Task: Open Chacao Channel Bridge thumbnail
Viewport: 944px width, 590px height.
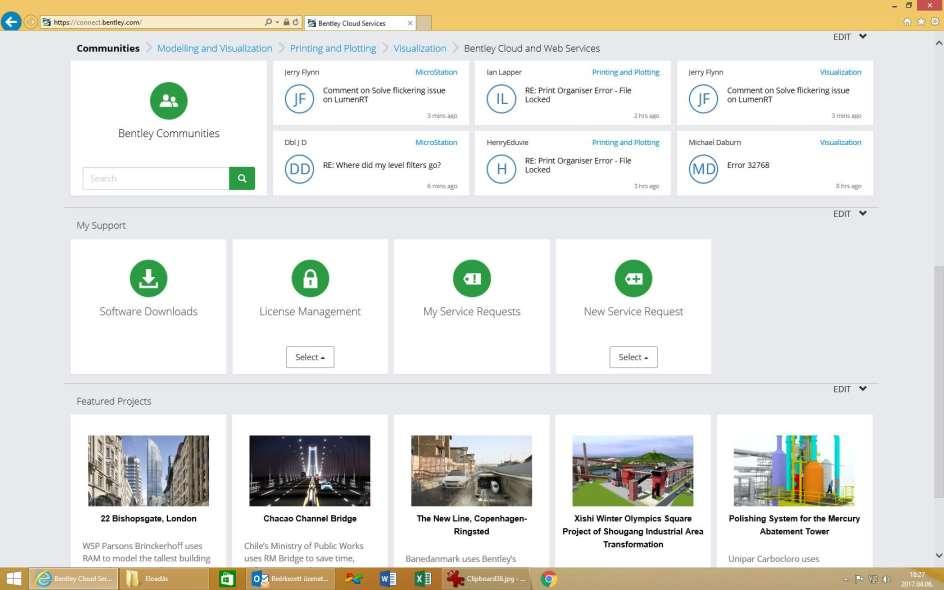Action: pos(310,471)
